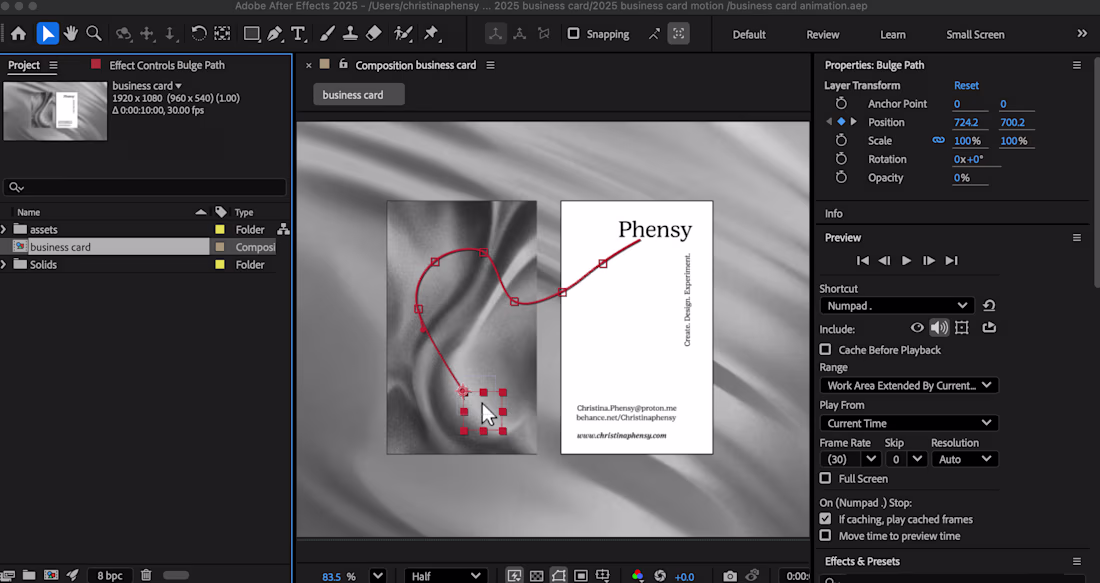
Task: Switch to the Review workspace
Action: [x=823, y=34]
